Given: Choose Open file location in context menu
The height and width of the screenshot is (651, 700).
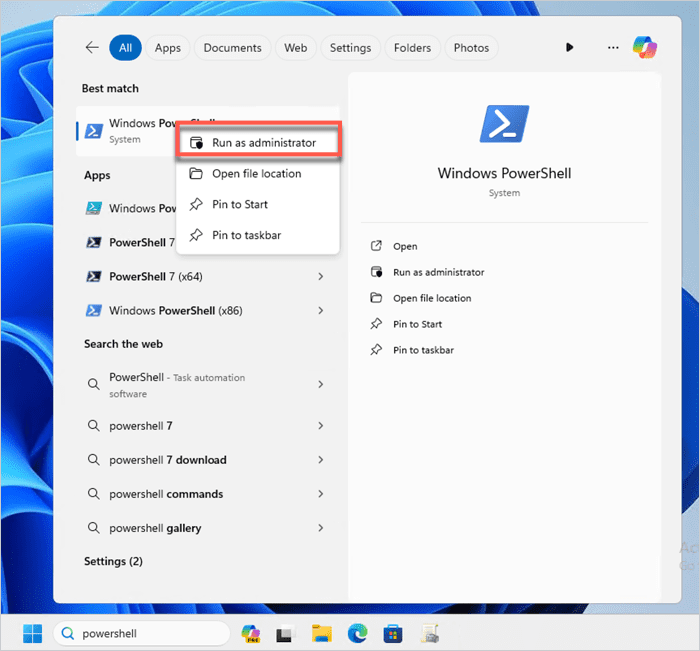Looking at the screenshot, I should (x=258, y=173).
